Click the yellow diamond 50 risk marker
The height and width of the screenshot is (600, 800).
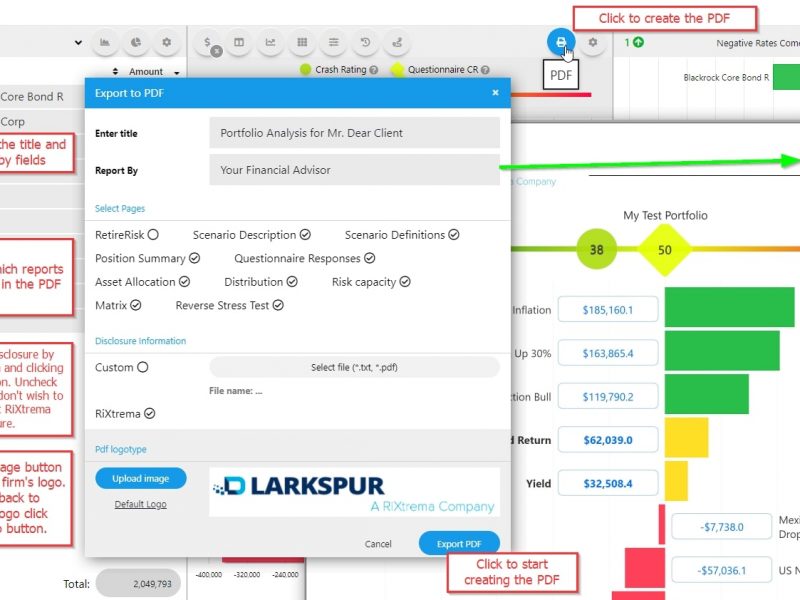(665, 250)
